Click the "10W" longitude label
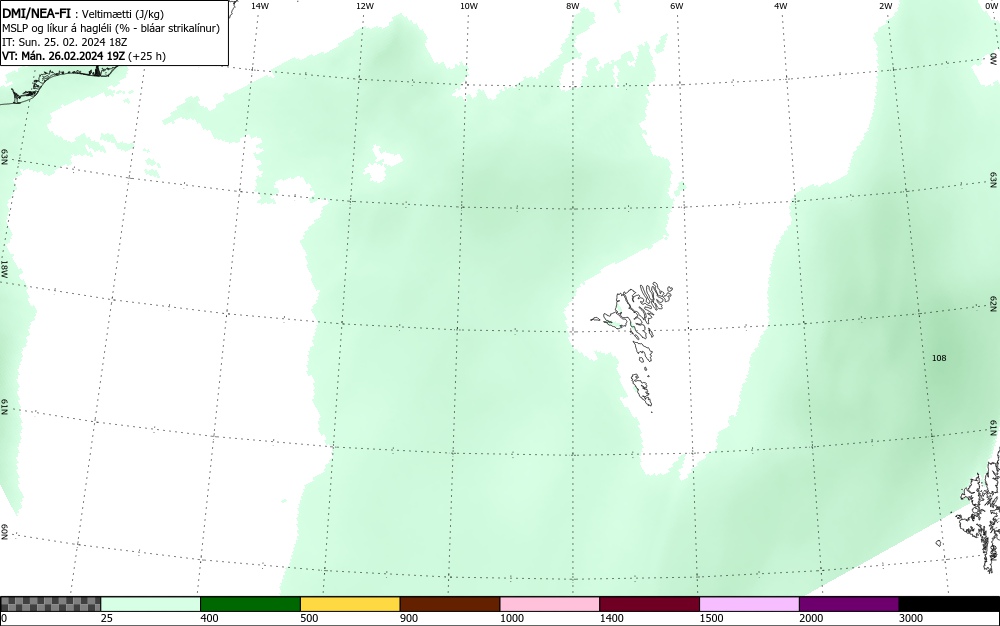 click(x=469, y=6)
